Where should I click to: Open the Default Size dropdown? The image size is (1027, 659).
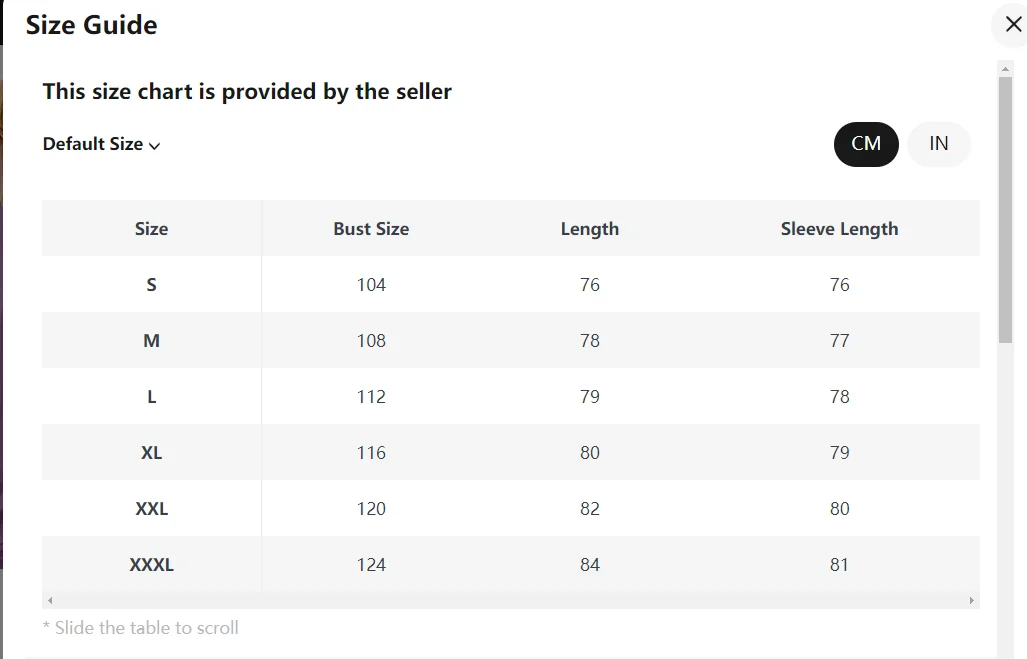pos(102,144)
